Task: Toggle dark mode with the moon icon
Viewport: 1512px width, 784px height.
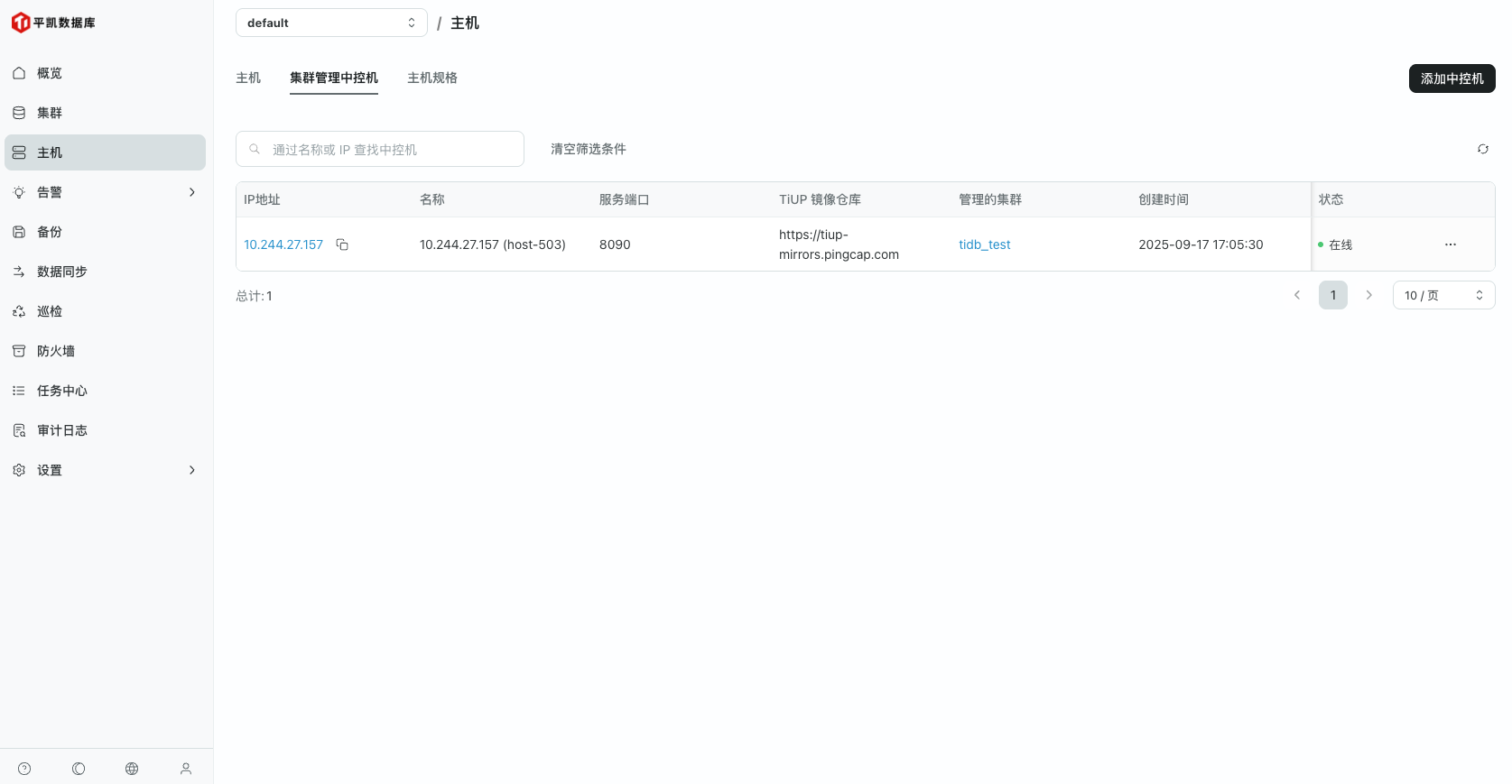Action: click(79, 769)
